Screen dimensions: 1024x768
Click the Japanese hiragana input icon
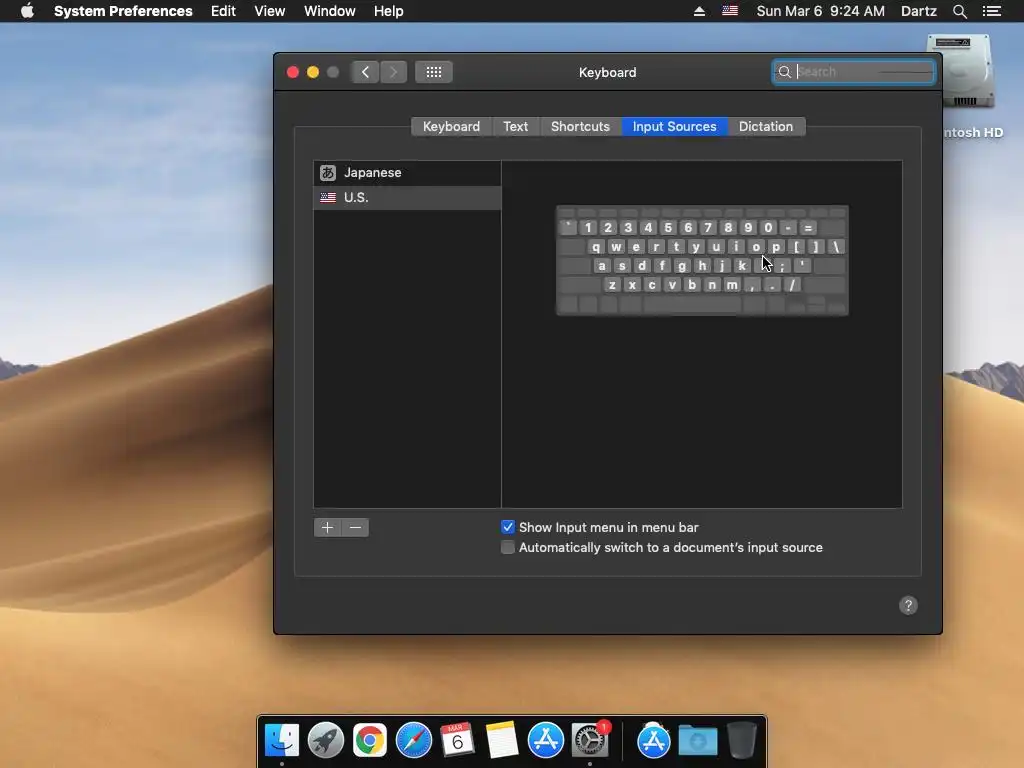pos(328,172)
